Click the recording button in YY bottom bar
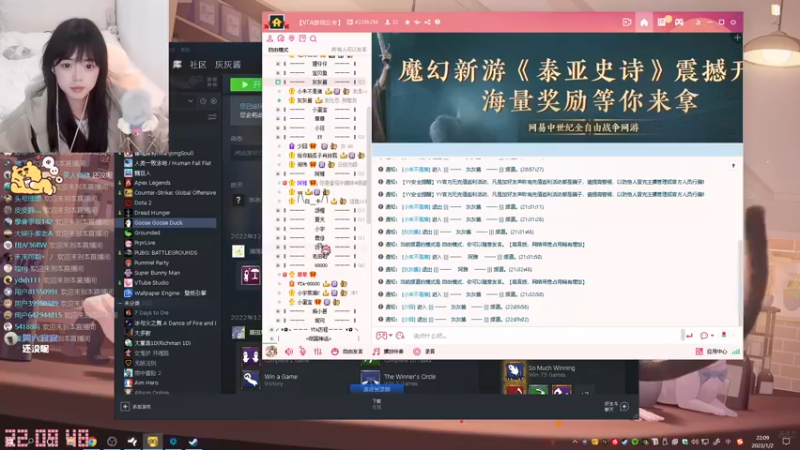Screen dimensions: 800x450 (424, 352)
